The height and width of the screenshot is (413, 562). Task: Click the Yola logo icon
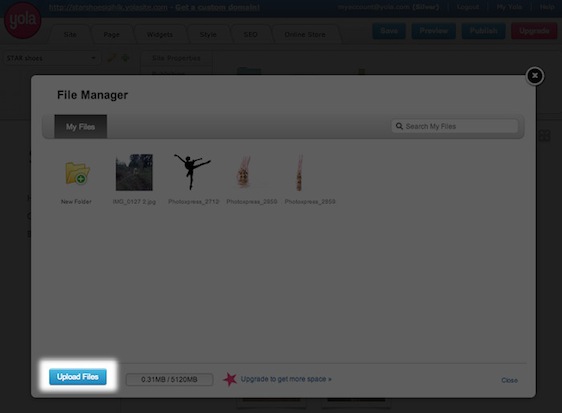tap(22, 20)
